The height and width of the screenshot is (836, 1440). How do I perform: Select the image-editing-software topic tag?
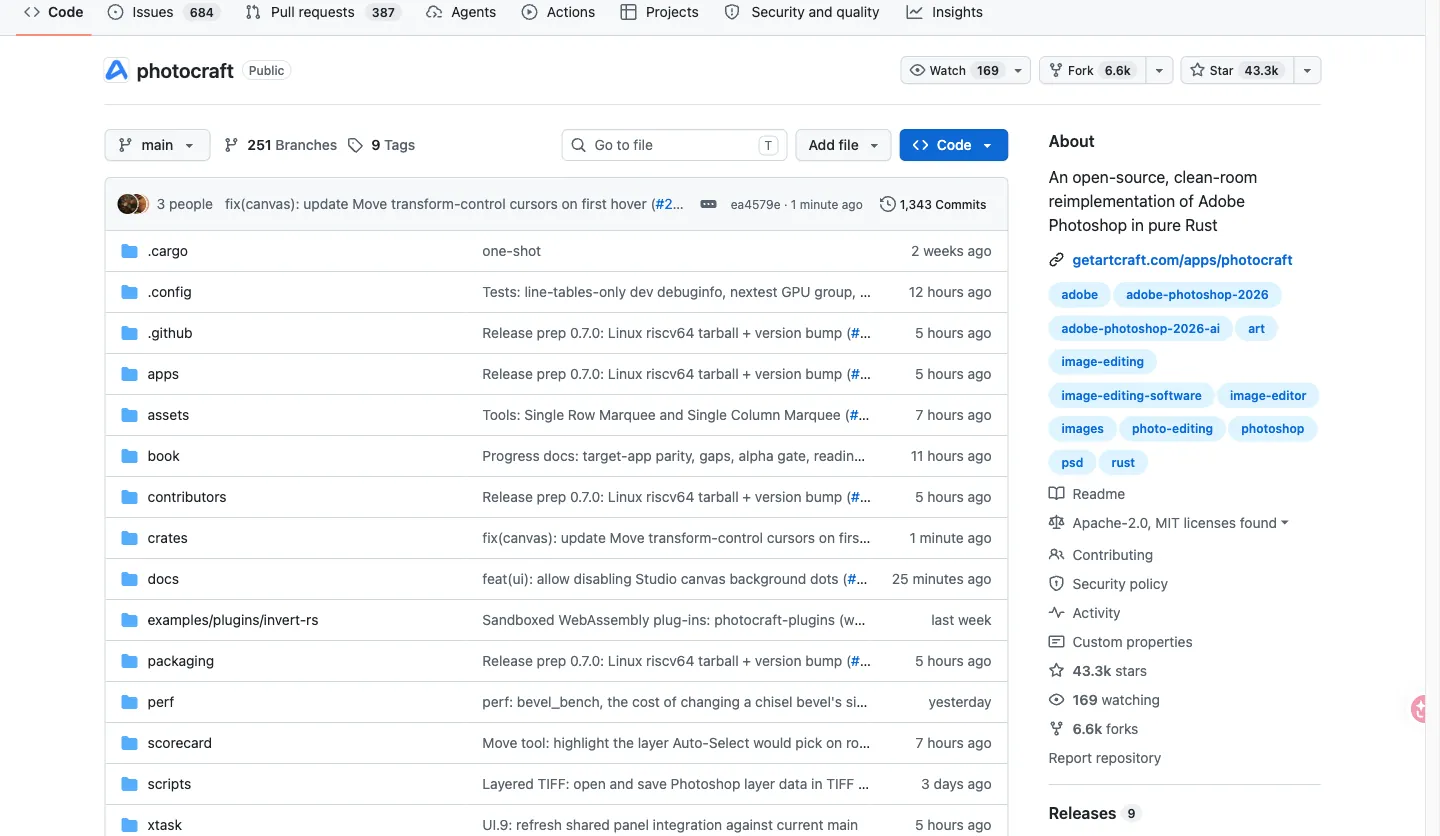click(x=1131, y=396)
